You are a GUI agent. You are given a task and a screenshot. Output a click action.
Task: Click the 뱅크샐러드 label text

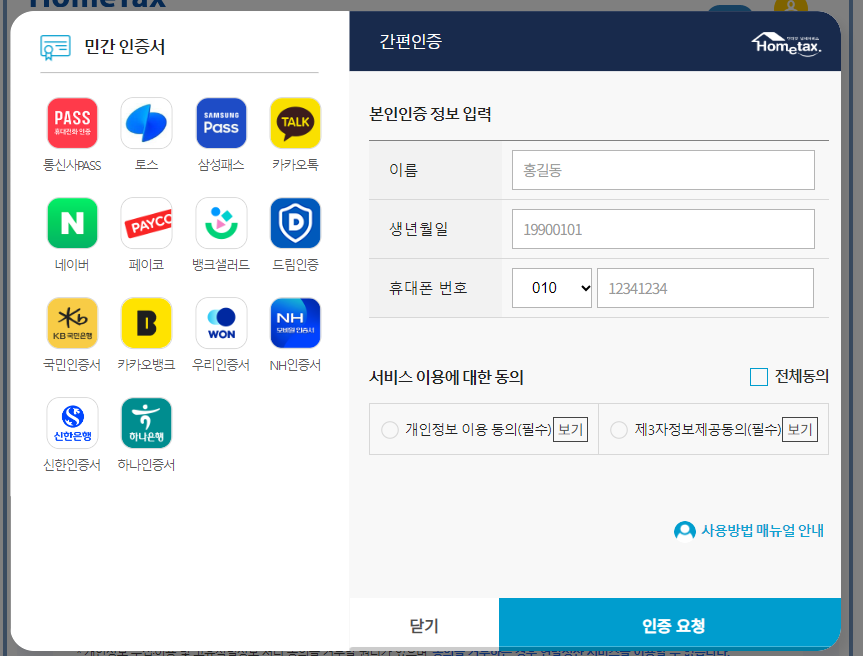click(x=221, y=265)
